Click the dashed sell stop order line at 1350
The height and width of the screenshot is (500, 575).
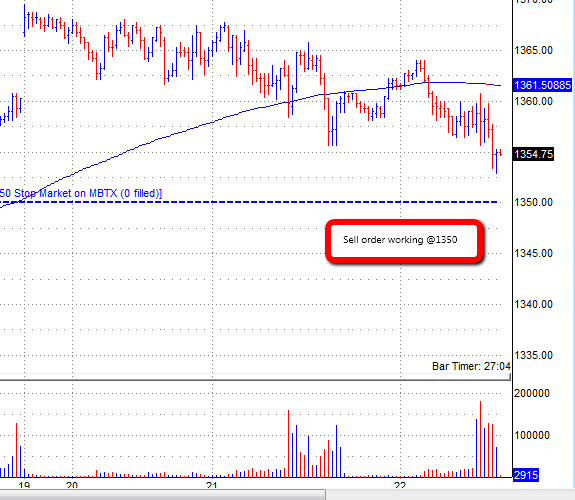click(249, 202)
